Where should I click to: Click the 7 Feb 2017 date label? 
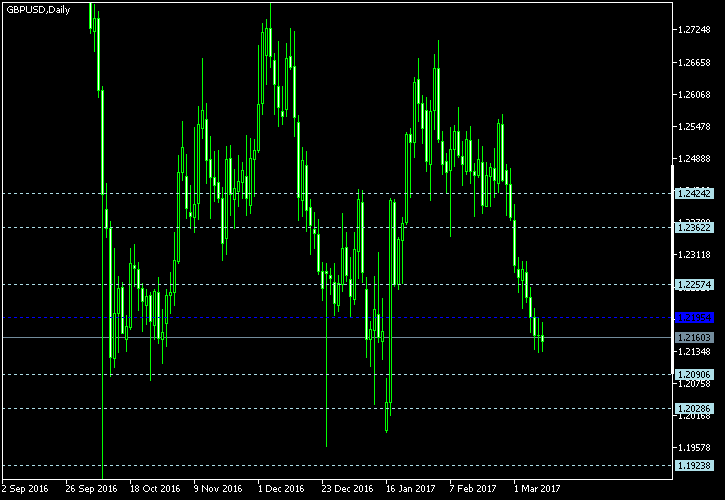click(x=473, y=488)
